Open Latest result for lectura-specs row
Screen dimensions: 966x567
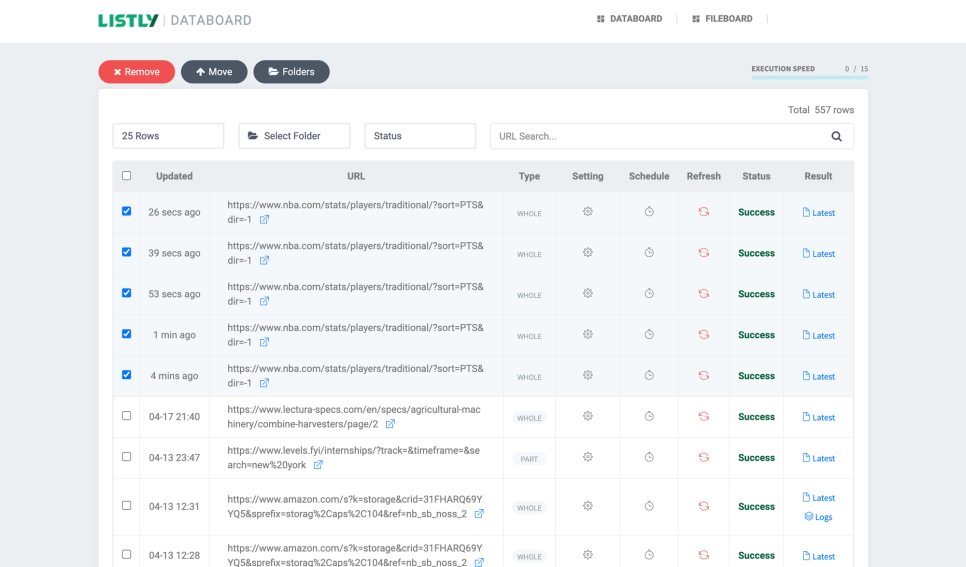click(x=819, y=417)
